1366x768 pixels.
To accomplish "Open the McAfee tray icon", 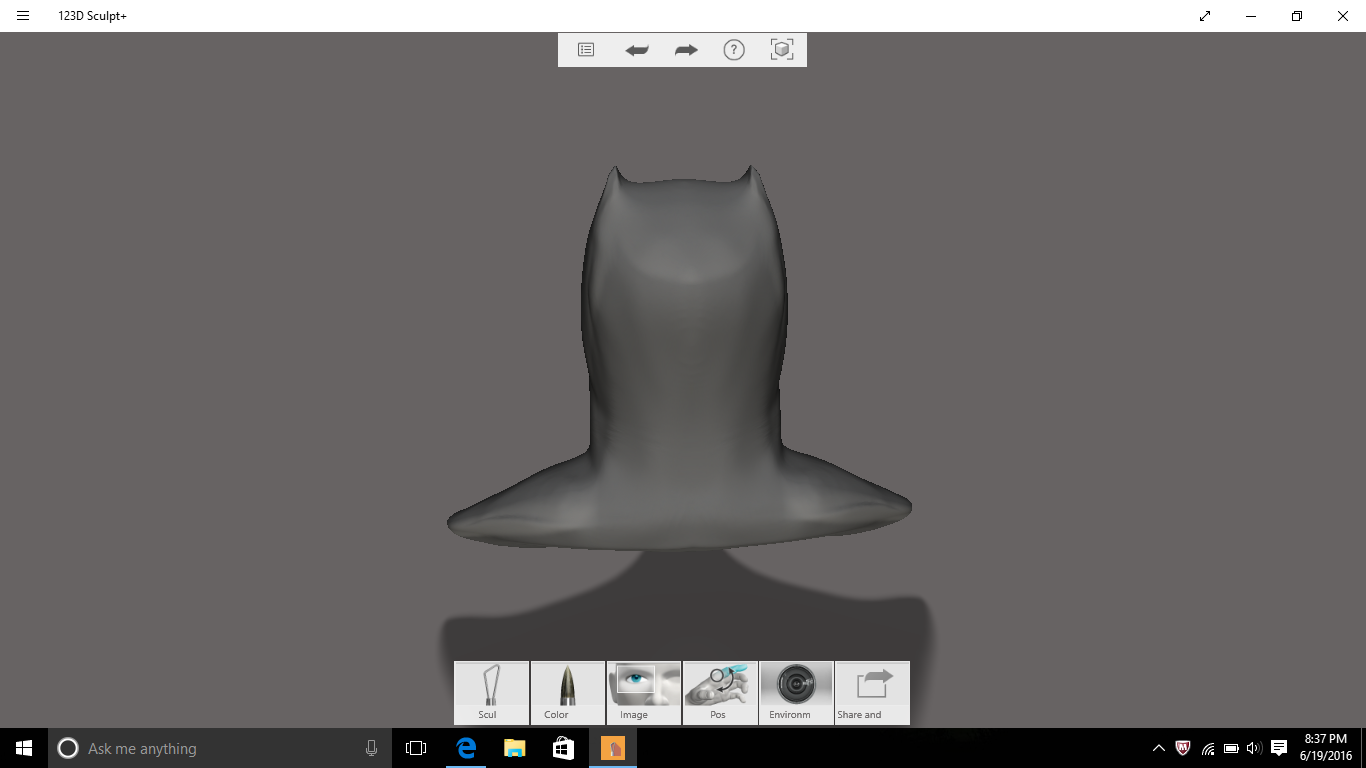I will [x=1183, y=748].
